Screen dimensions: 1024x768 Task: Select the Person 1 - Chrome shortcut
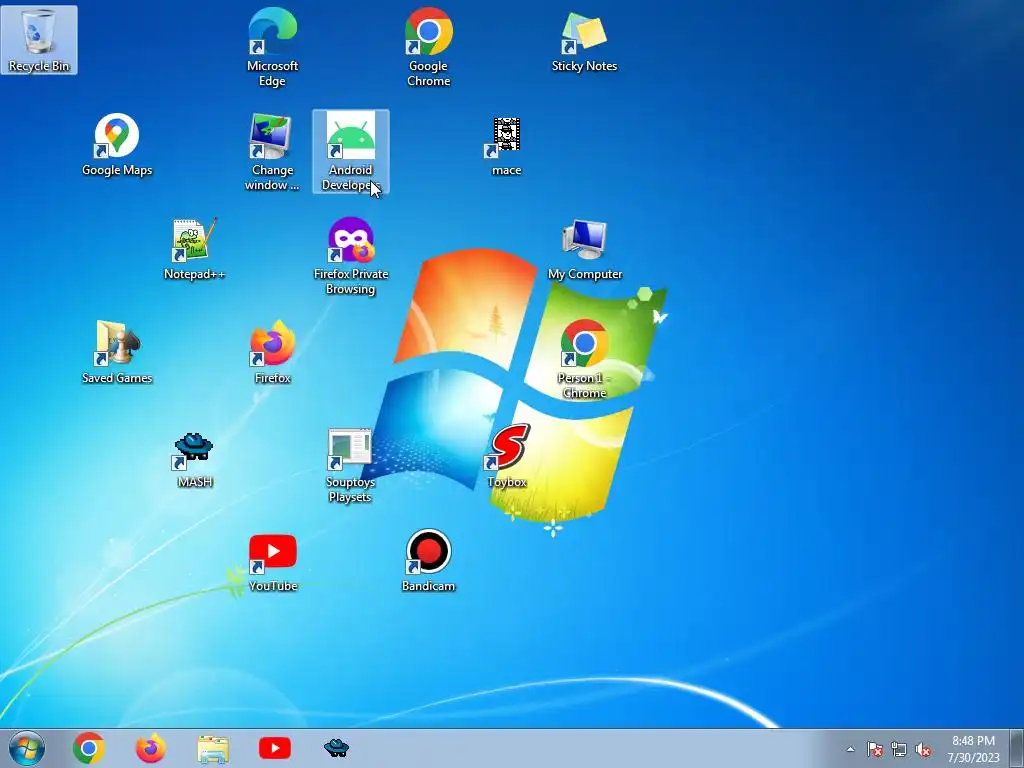point(584,359)
